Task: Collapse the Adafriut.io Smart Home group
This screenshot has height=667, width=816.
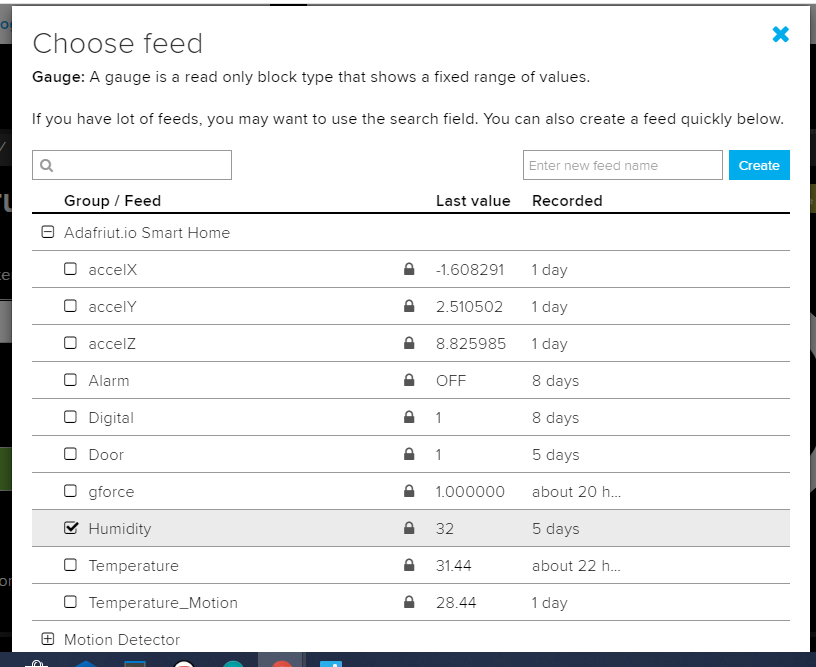Action: click(47, 232)
